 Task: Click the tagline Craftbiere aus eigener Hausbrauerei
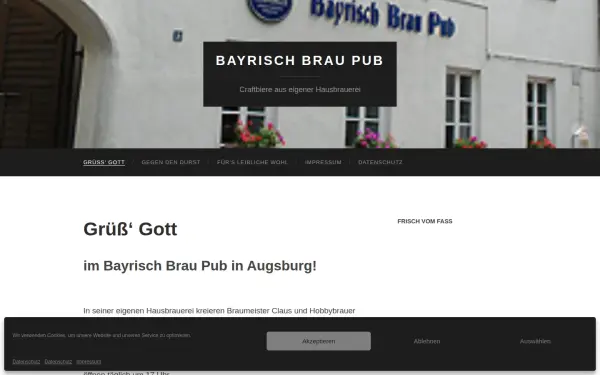pos(300,90)
